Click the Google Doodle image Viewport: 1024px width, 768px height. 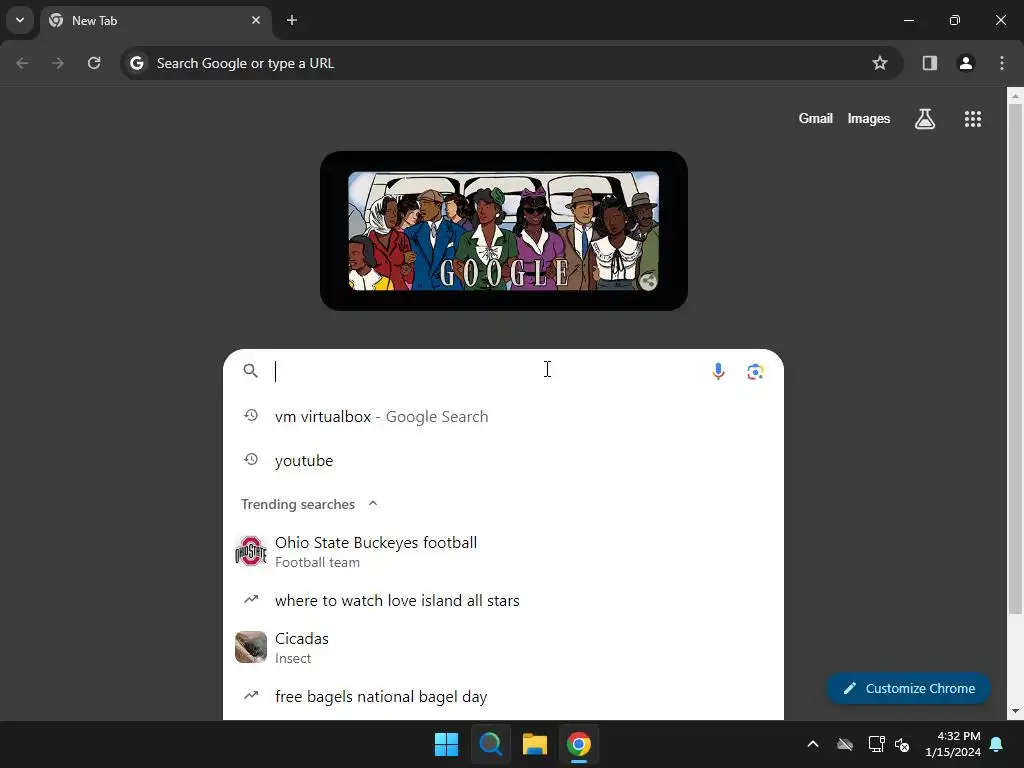pyautogui.click(x=504, y=231)
